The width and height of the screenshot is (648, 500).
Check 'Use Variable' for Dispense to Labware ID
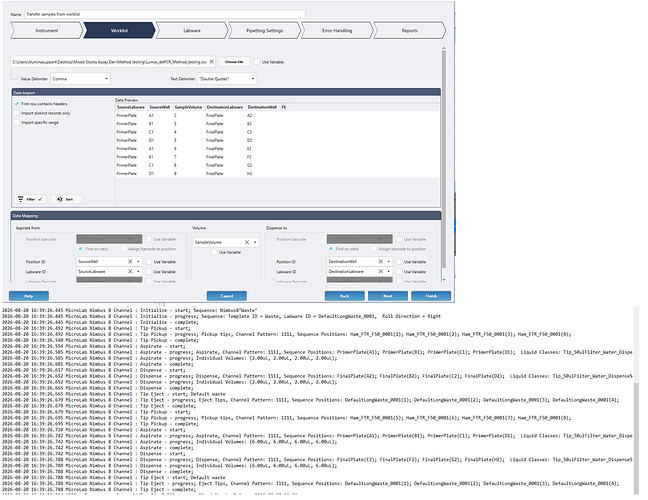(399, 271)
